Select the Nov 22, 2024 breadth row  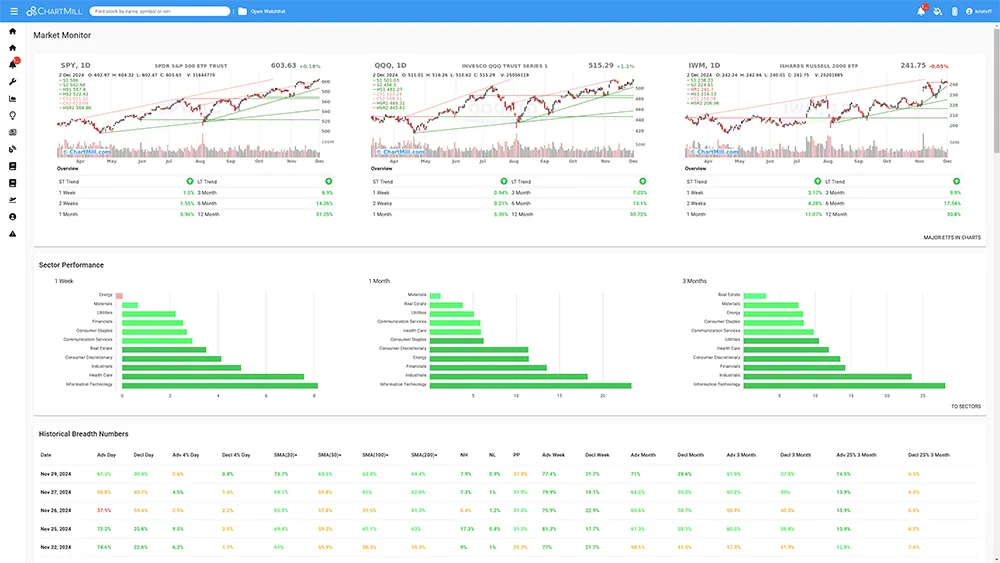coord(507,547)
